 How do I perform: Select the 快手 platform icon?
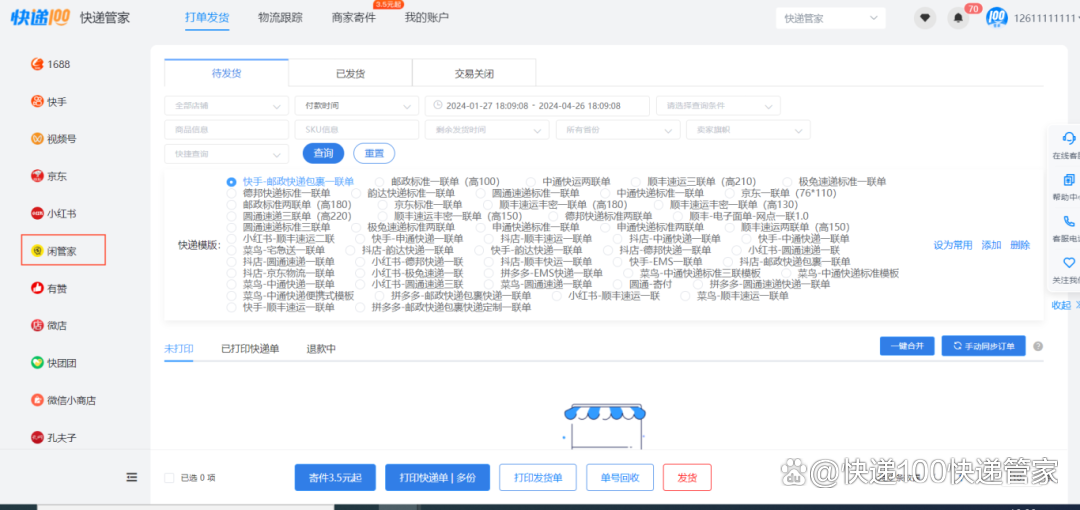coord(37,102)
